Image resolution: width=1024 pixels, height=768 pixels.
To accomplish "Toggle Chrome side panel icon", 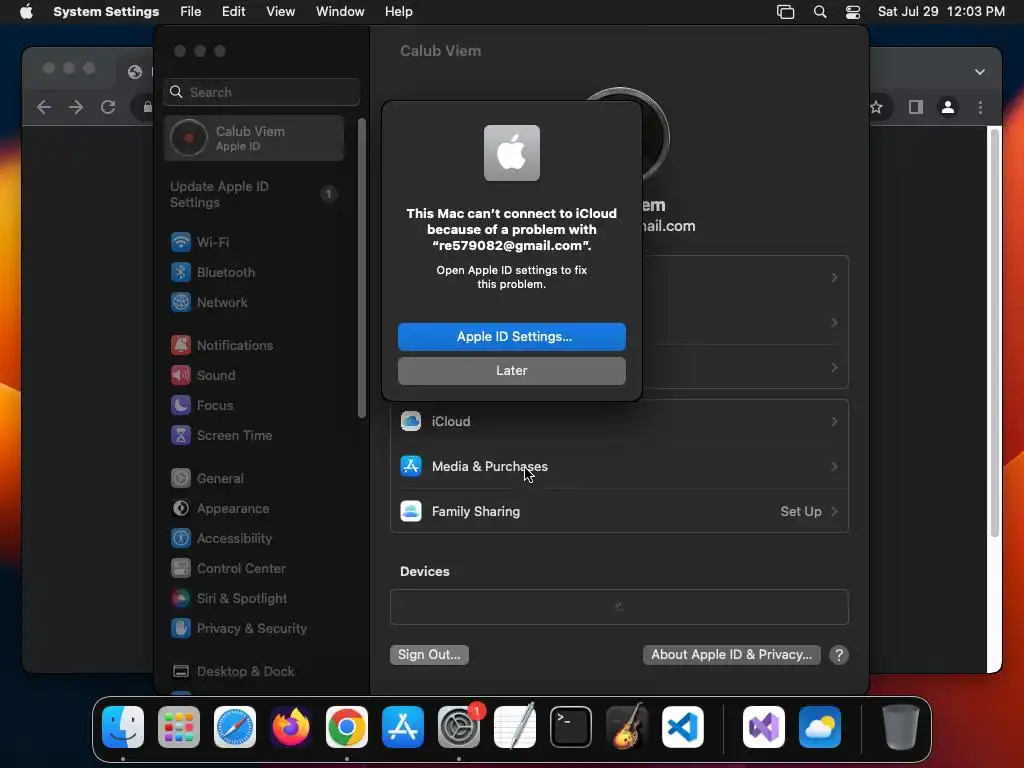I will (916, 107).
